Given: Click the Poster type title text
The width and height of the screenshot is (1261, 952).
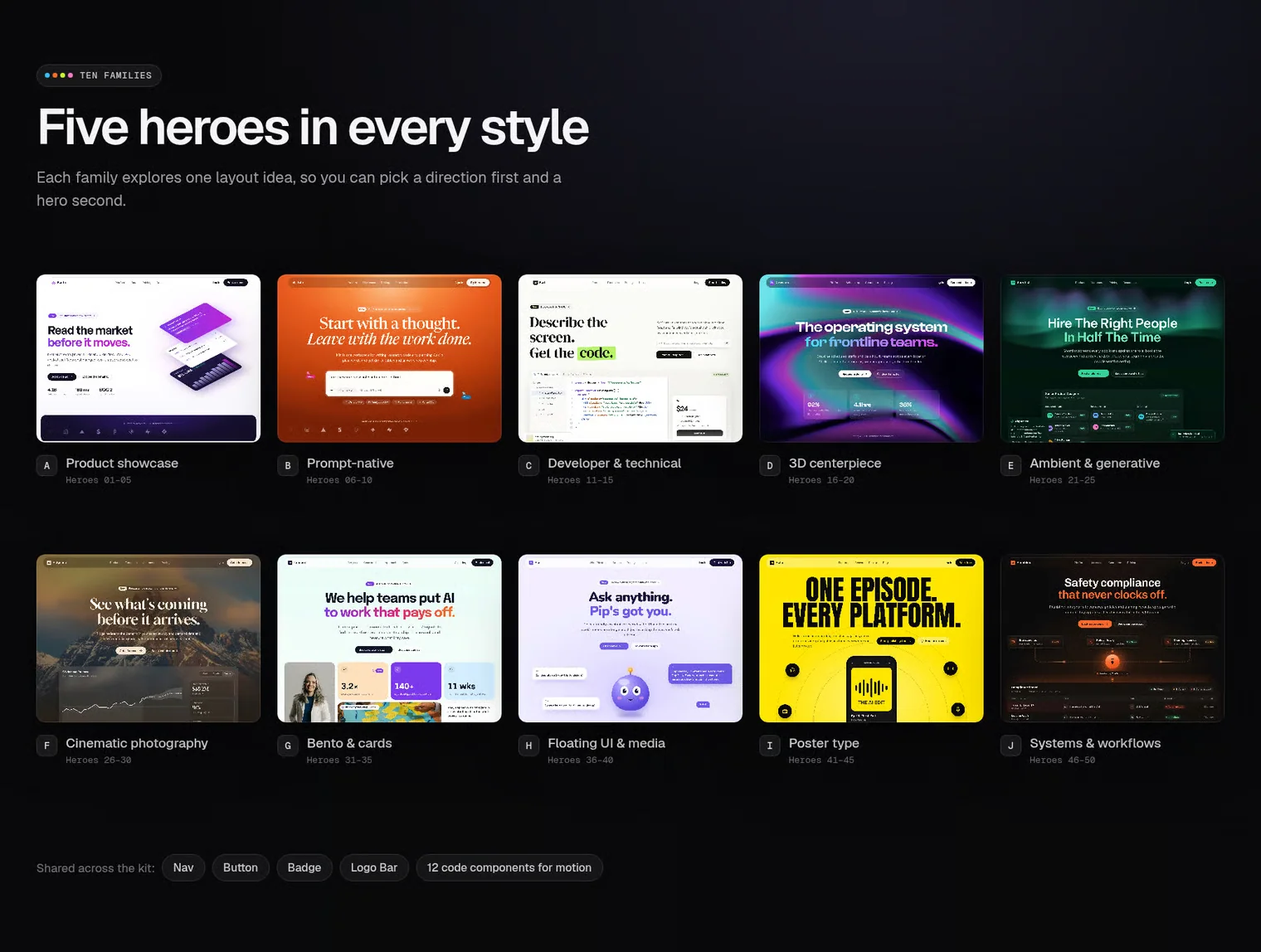Looking at the screenshot, I should pos(824,743).
